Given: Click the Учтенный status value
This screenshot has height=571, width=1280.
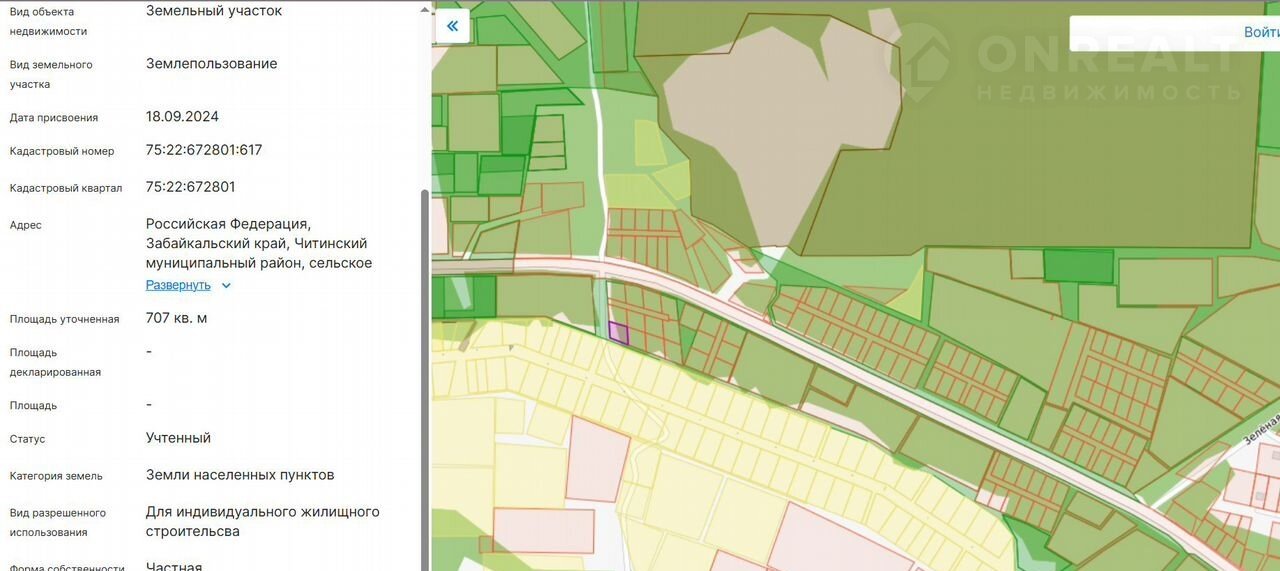Looking at the screenshot, I should pos(178,438).
